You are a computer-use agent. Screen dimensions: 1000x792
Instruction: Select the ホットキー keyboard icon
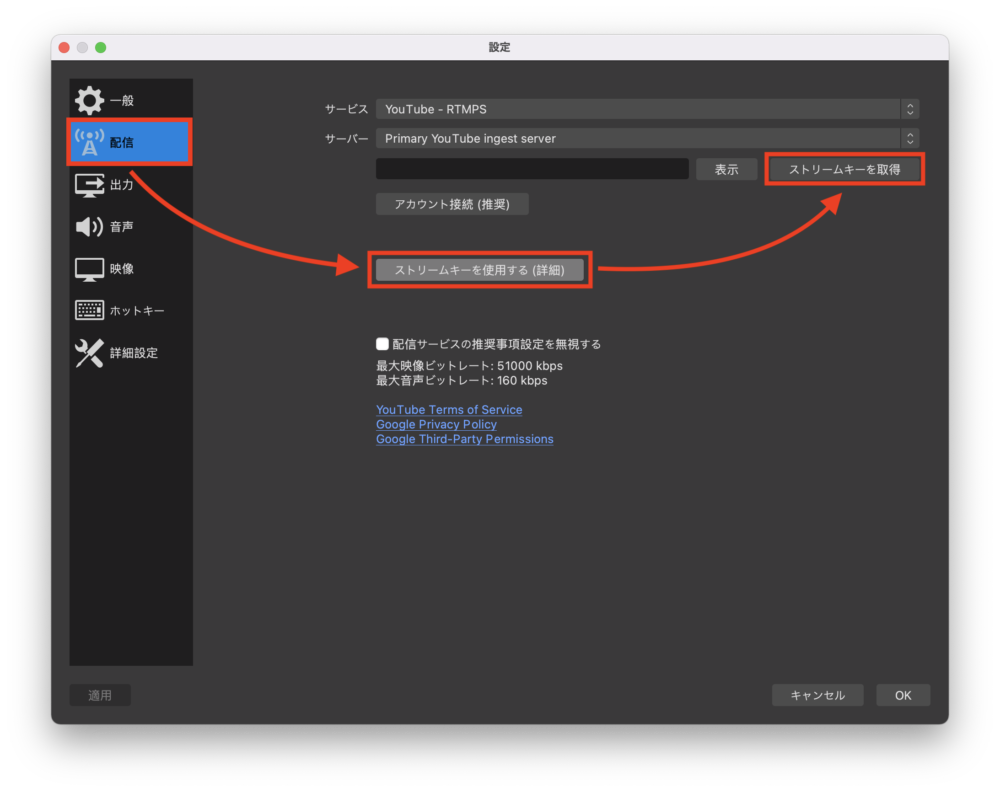coord(89,311)
